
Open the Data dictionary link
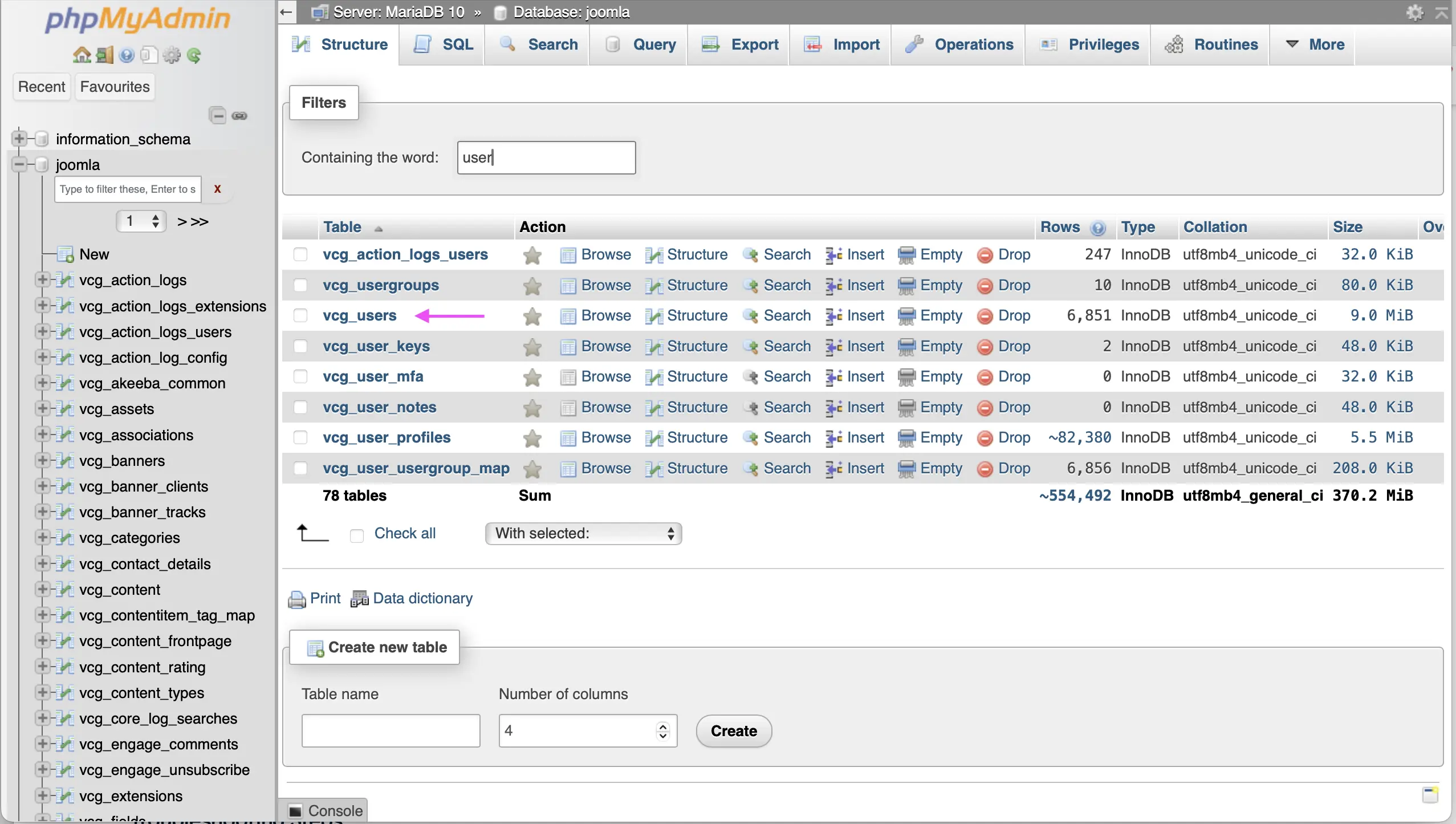(x=422, y=598)
